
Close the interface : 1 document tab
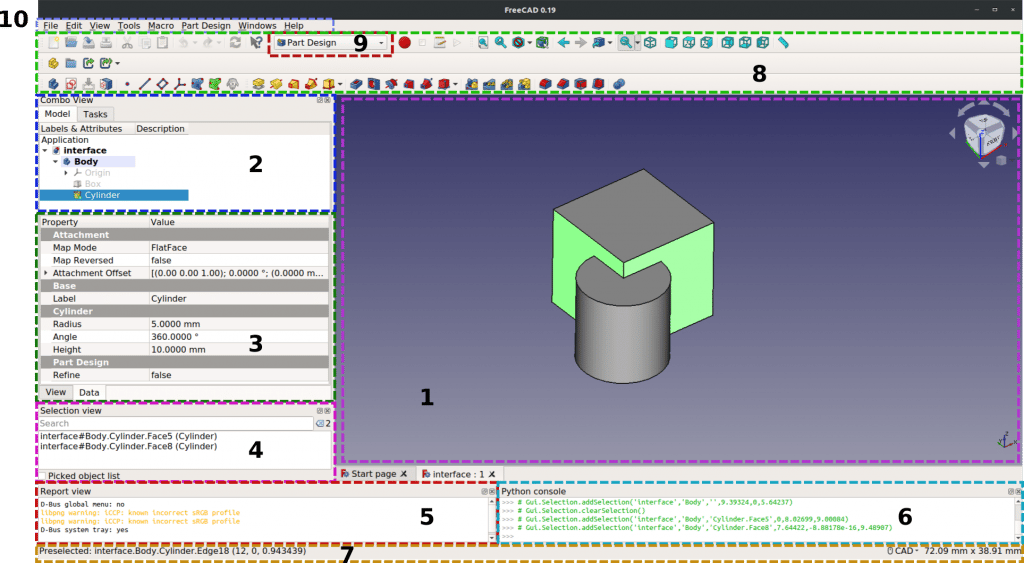coord(492,474)
